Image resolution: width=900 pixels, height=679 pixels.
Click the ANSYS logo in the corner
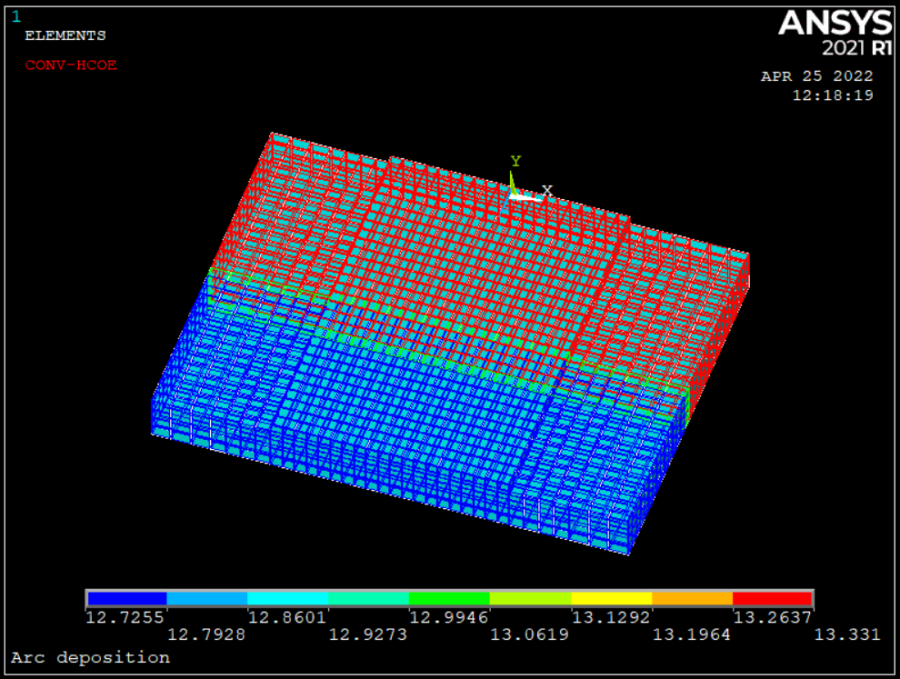[833, 22]
